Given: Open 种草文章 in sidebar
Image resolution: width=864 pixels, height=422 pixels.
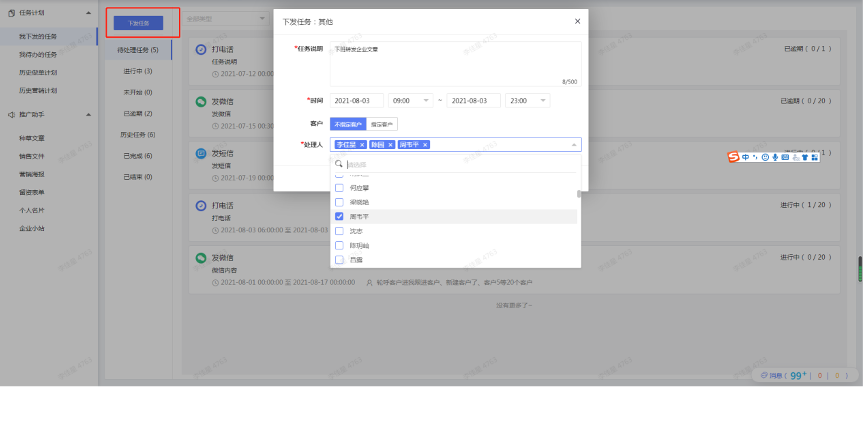Looking at the screenshot, I should point(32,138).
